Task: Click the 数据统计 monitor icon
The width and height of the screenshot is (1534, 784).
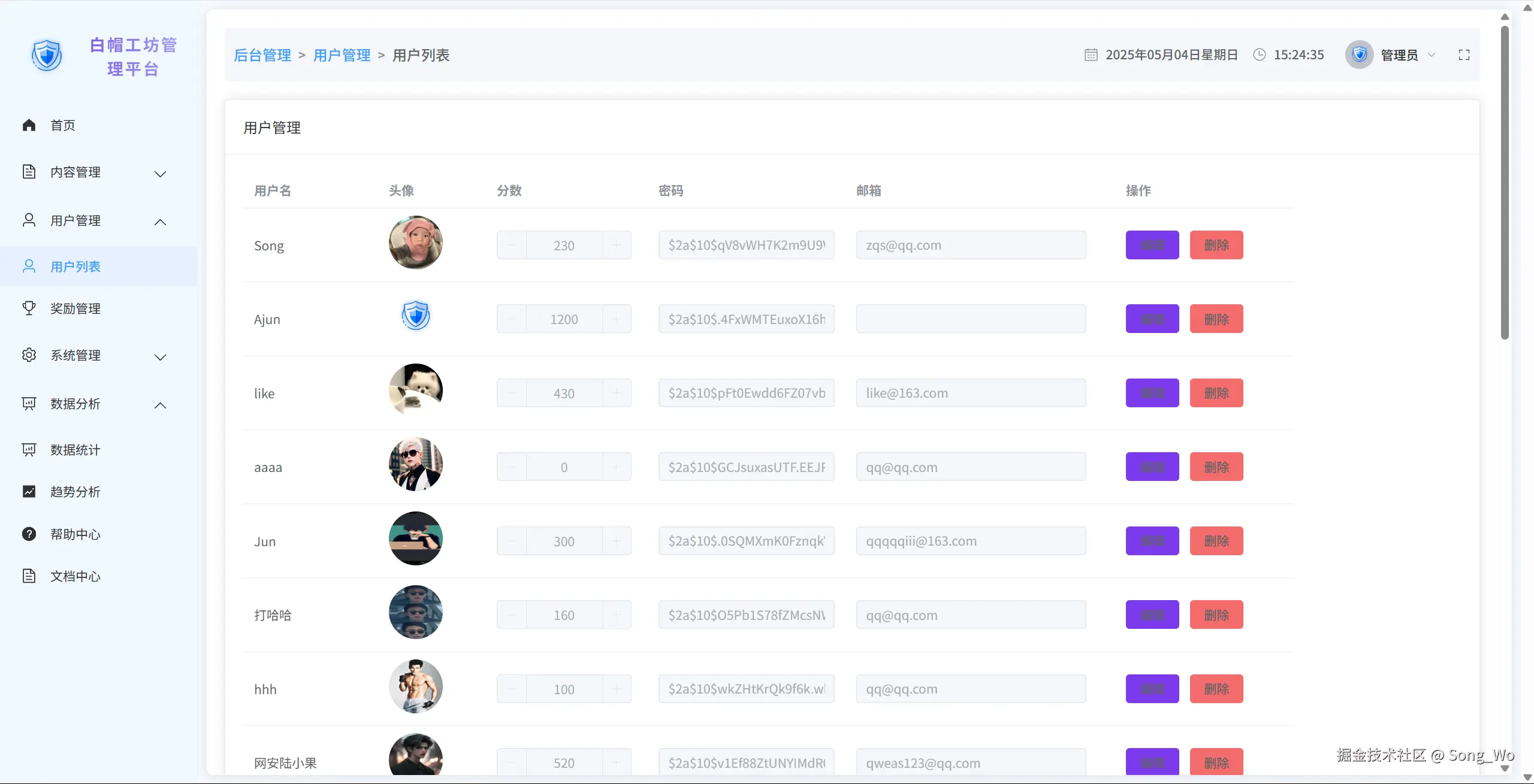Action: coord(29,449)
